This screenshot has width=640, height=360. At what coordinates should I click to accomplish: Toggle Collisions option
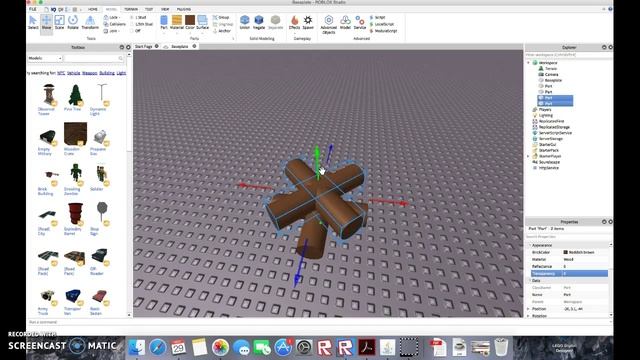(x=115, y=24)
